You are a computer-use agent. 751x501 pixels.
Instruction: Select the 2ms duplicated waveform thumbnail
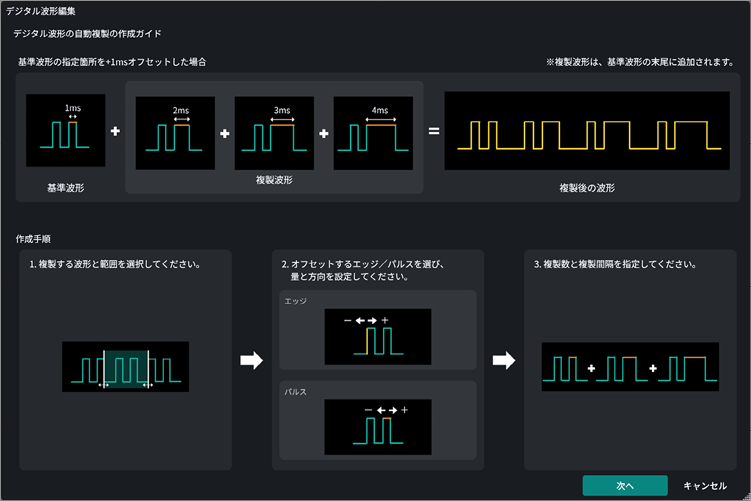pos(175,133)
